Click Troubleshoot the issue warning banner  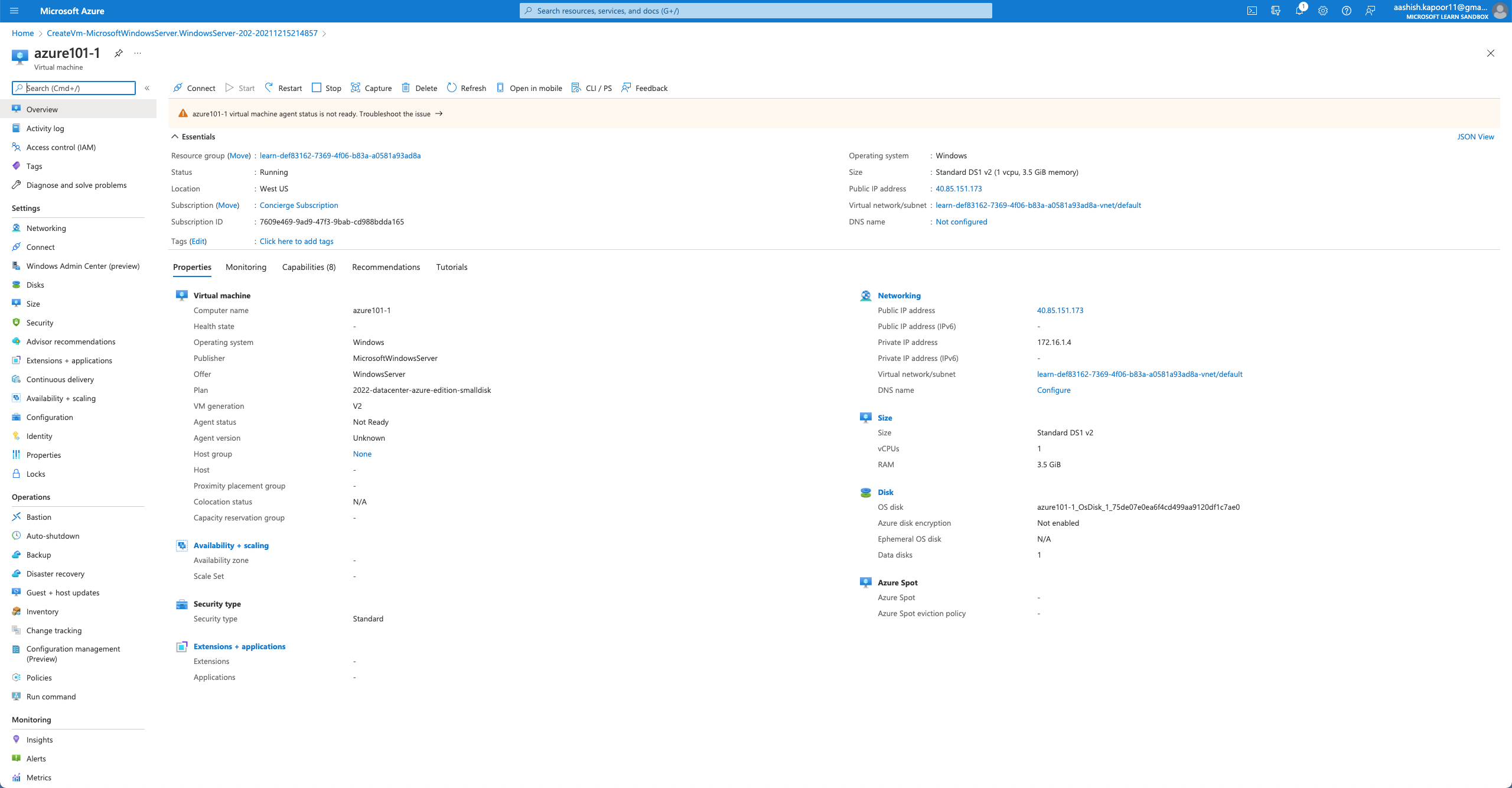point(395,113)
